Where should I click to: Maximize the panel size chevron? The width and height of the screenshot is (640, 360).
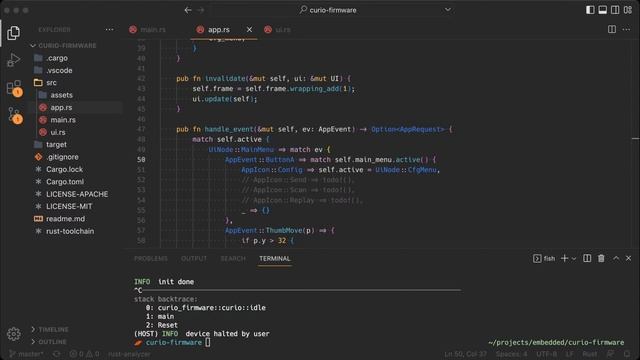[616, 258]
